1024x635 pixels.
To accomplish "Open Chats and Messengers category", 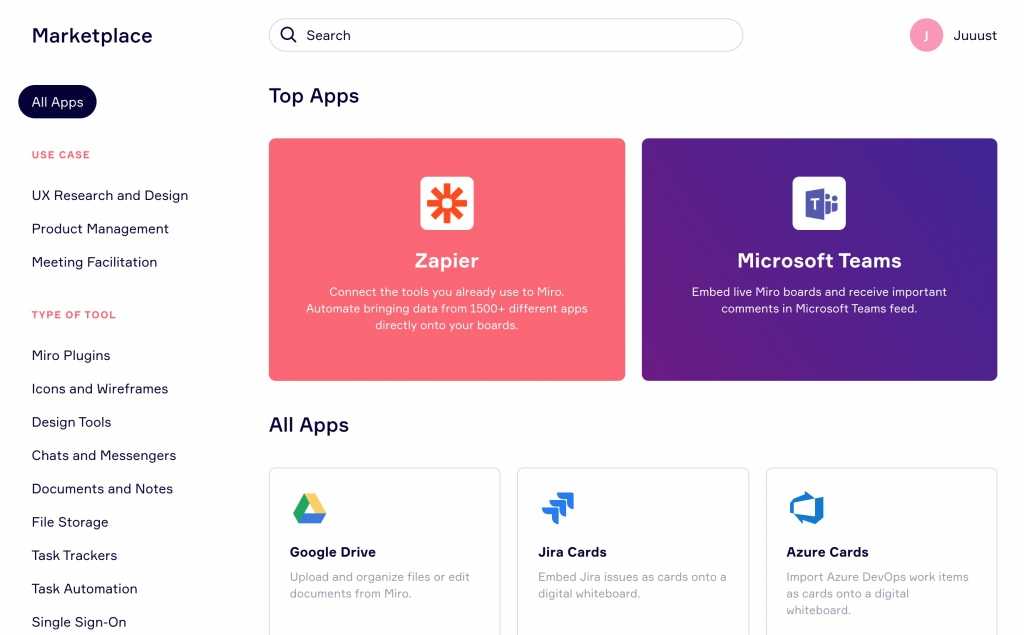I will click(104, 455).
